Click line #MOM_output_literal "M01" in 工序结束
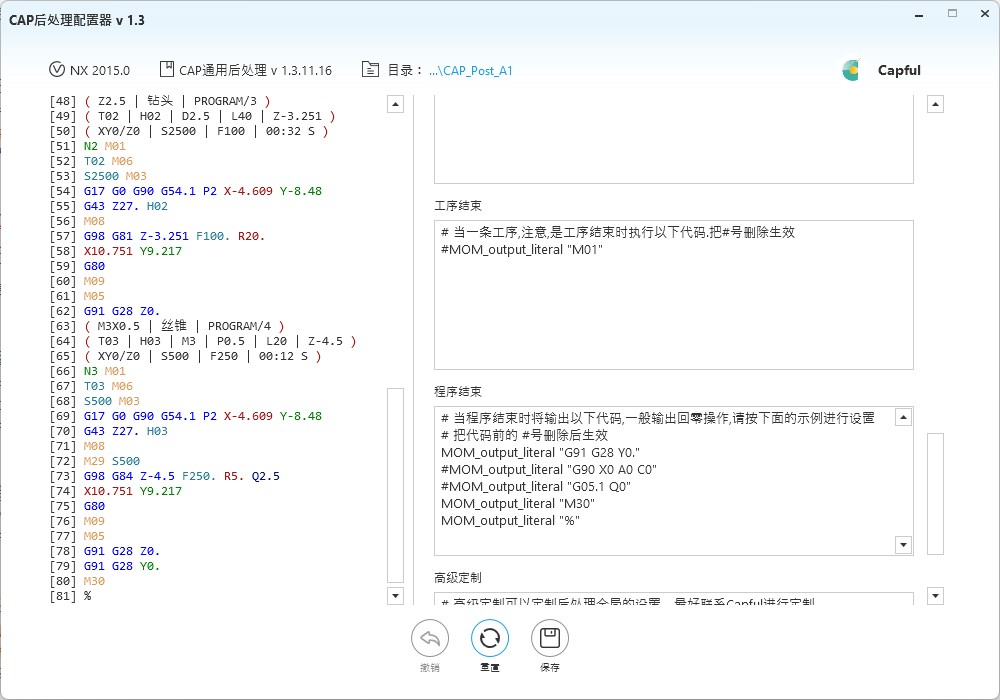This screenshot has height=700, width=1000. point(522,250)
